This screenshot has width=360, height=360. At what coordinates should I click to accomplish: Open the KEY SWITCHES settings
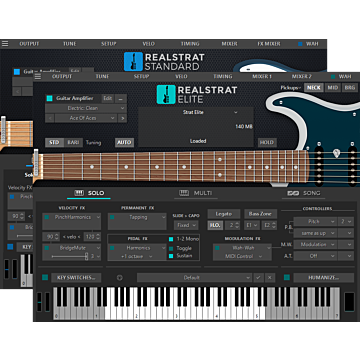tap(76, 277)
